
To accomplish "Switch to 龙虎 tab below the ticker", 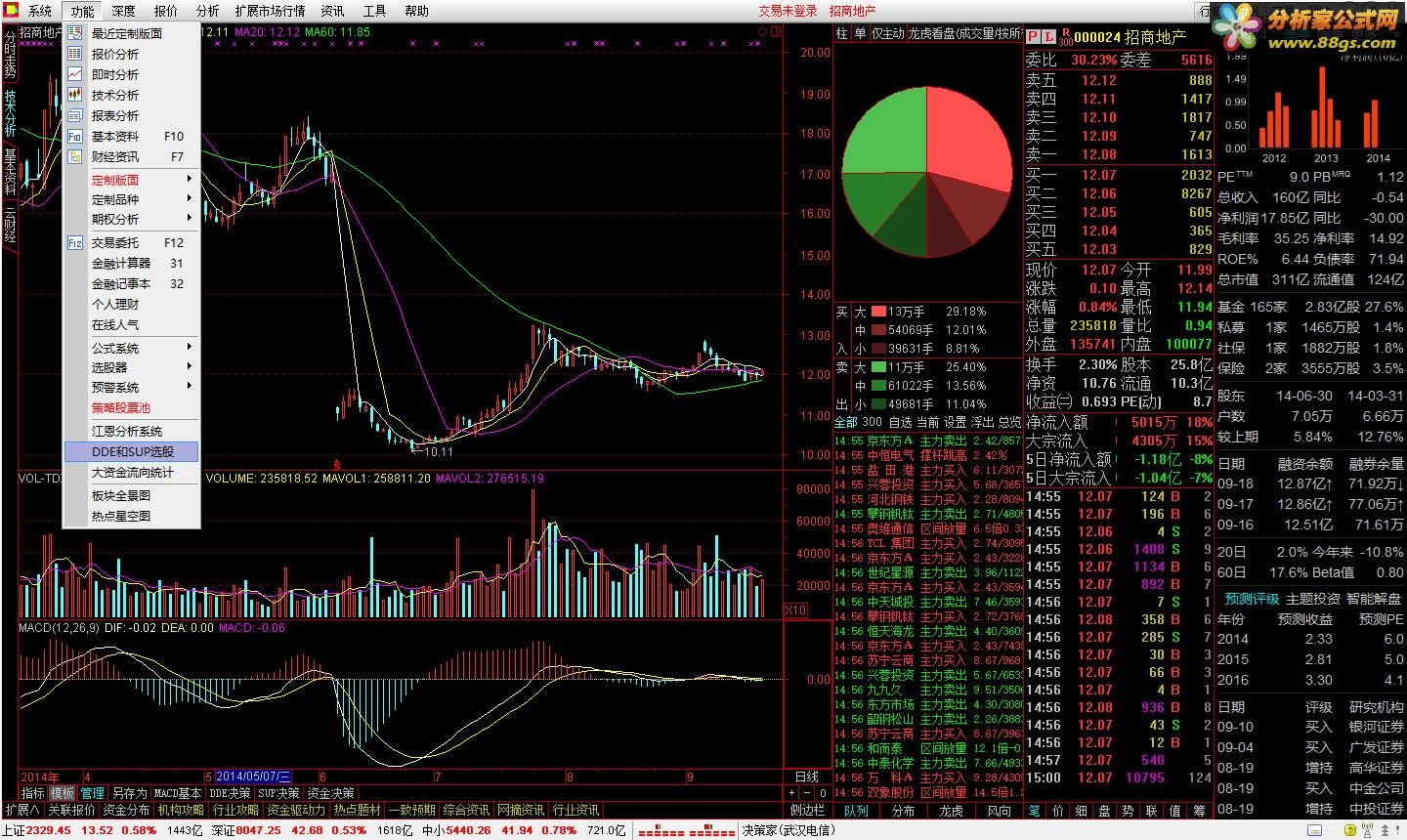I will pyautogui.click(x=951, y=811).
